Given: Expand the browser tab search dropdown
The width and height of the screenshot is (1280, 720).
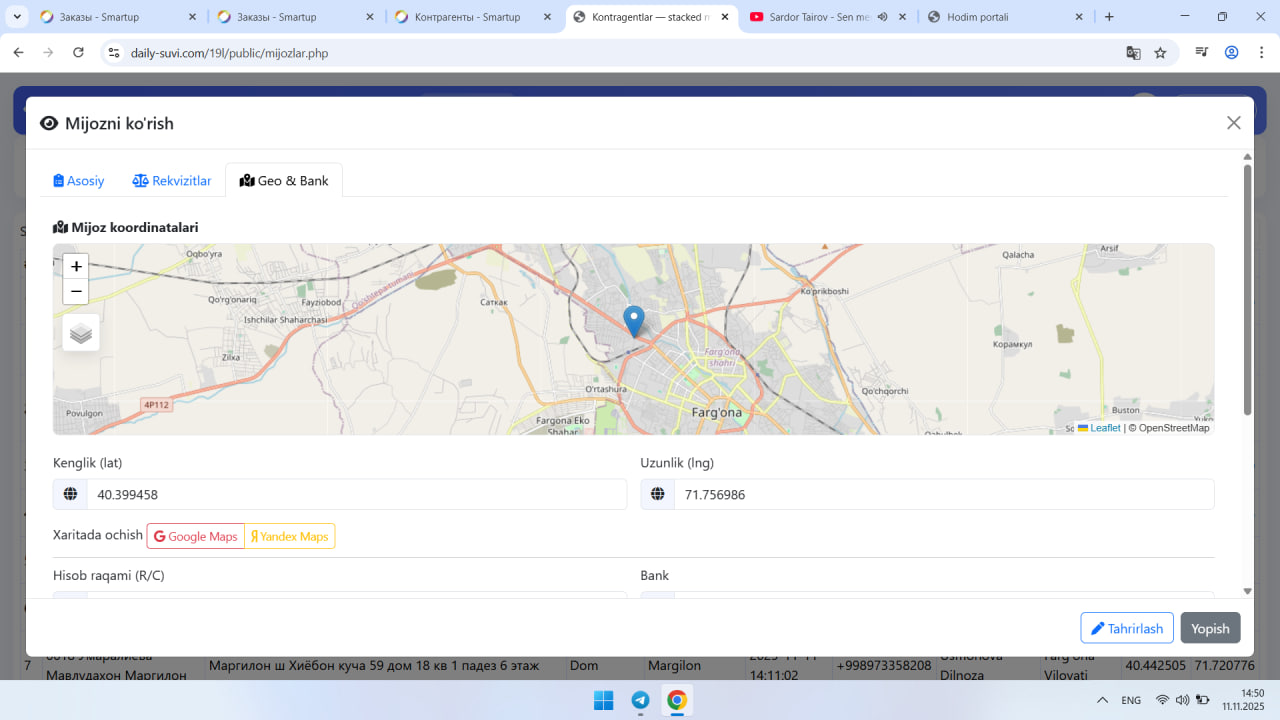Looking at the screenshot, I should coord(18,17).
